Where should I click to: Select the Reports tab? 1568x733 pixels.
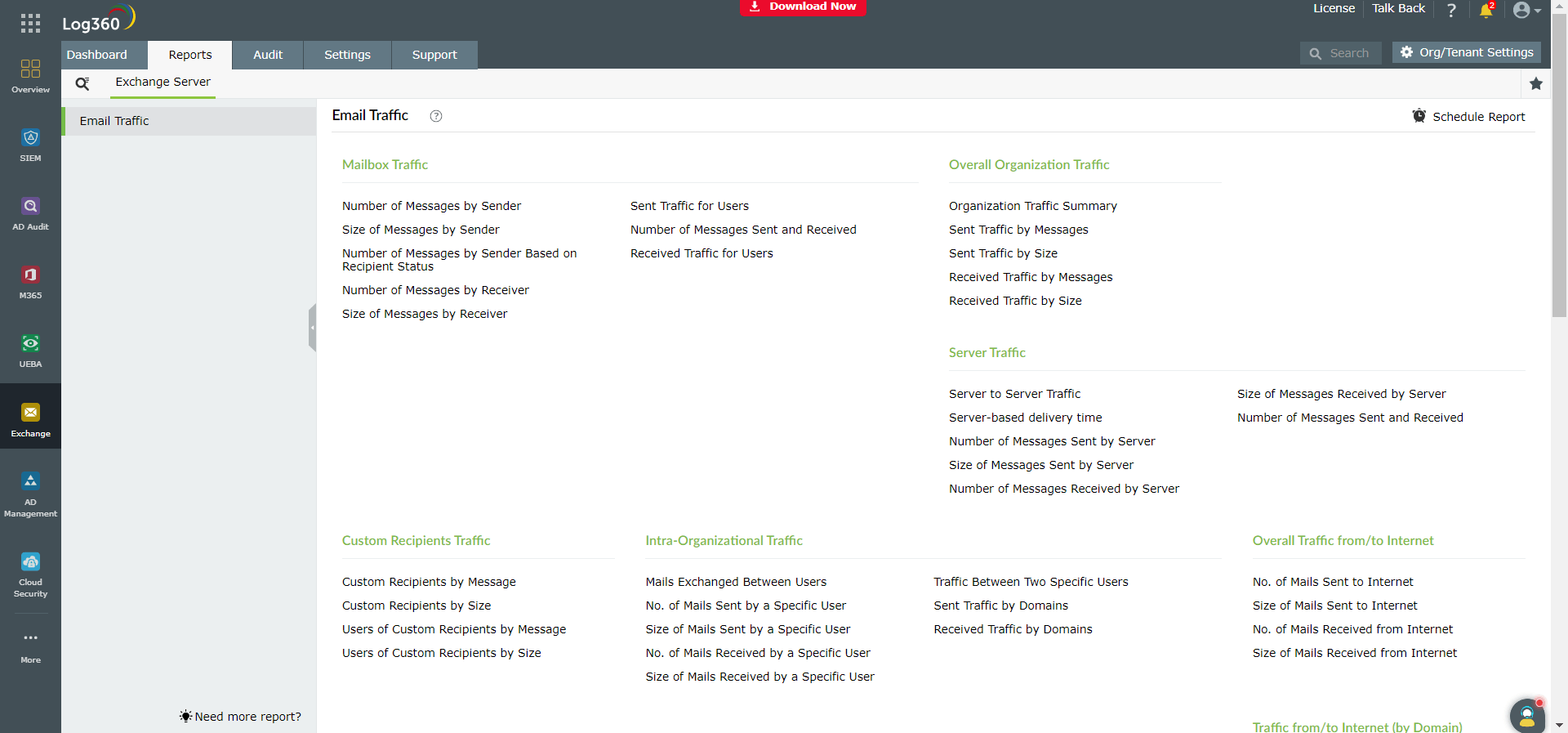click(190, 55)
